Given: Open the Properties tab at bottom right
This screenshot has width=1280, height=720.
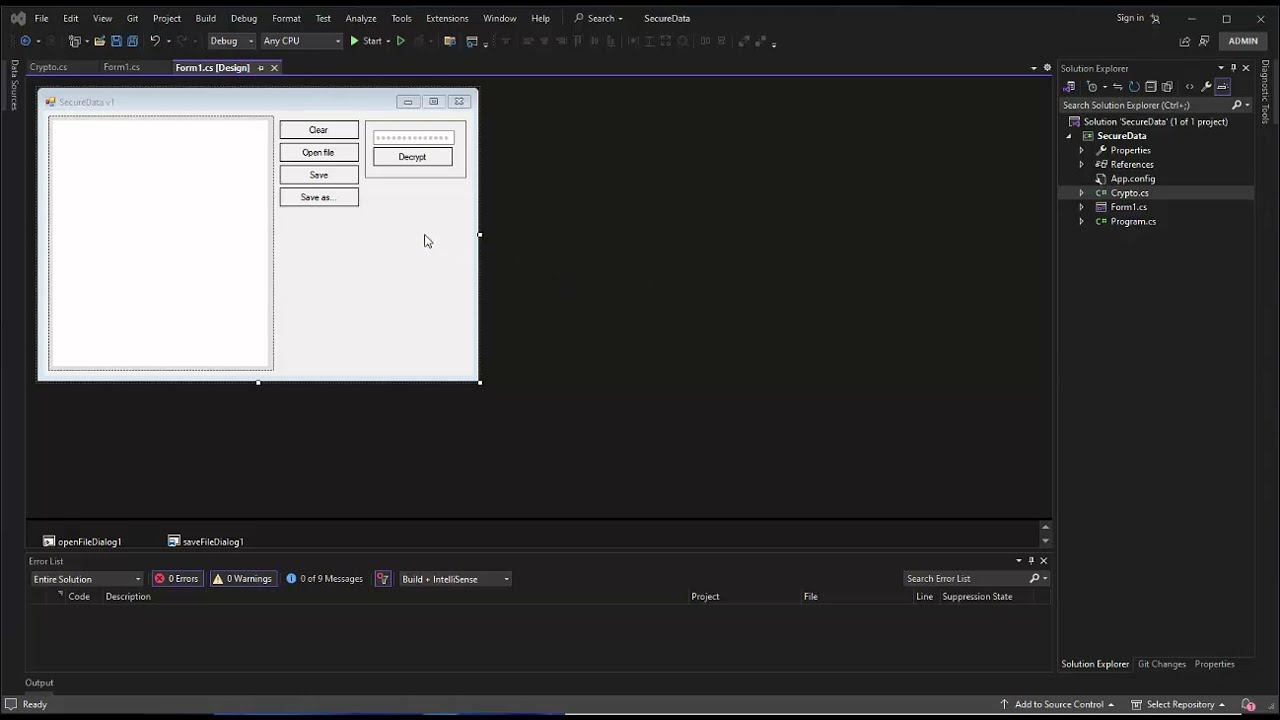Looking at the screenshot, I should [x=1214, y=664].
